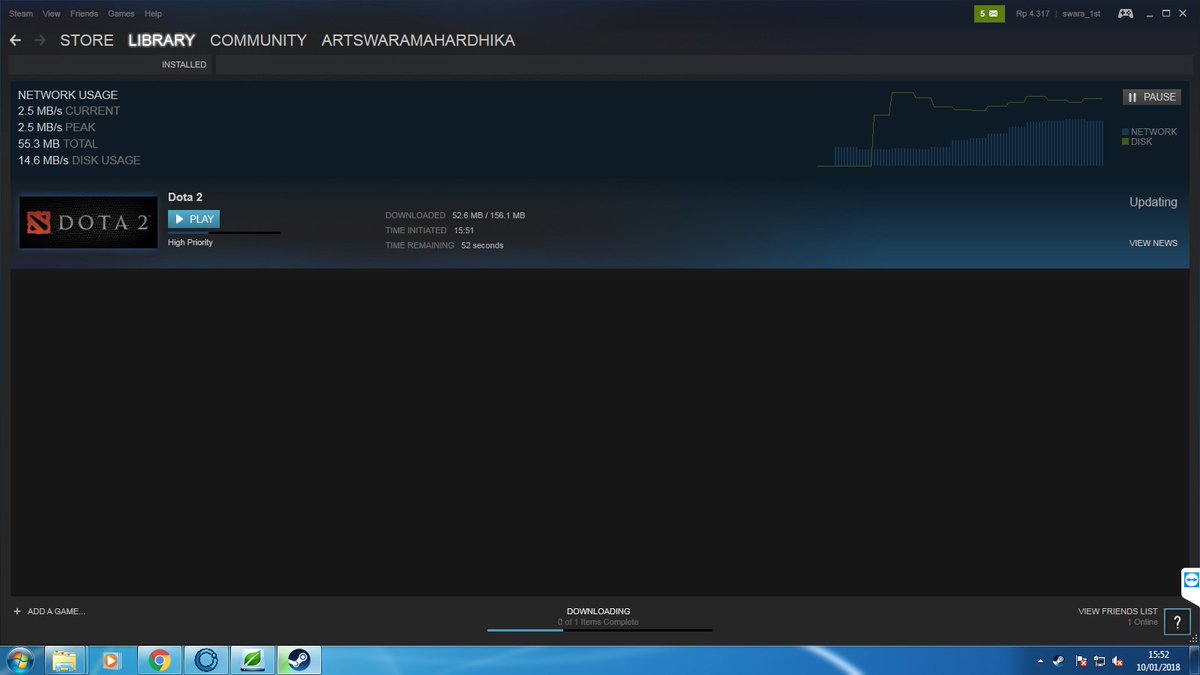Go to STORE tab
The image size is (1200, 675).
(x=87, y=41)
